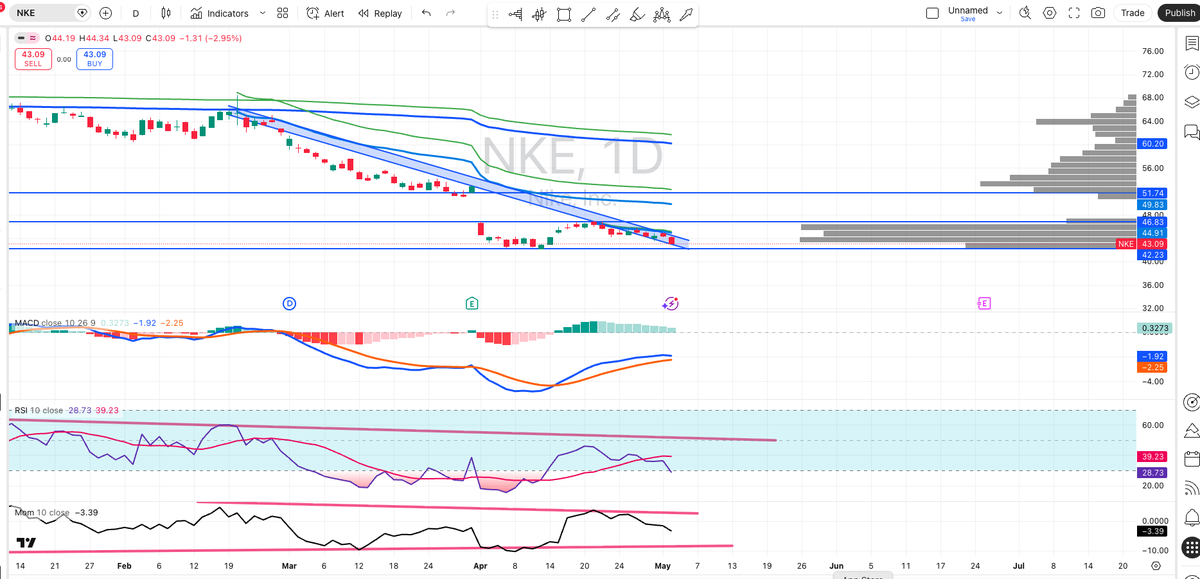Click the 0.3273 MACD histogram value label
Screen dimensions: 1200x579
1153,328
